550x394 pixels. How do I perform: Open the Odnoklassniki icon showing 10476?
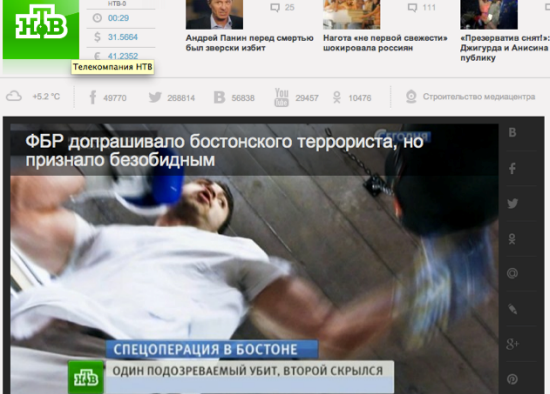tap(337, 97)
